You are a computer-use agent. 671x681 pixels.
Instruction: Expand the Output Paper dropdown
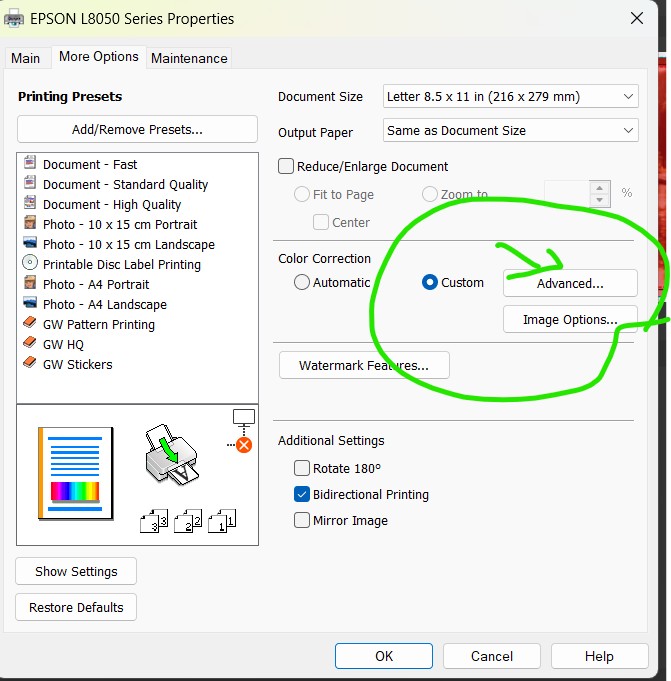tap(510, 130)
